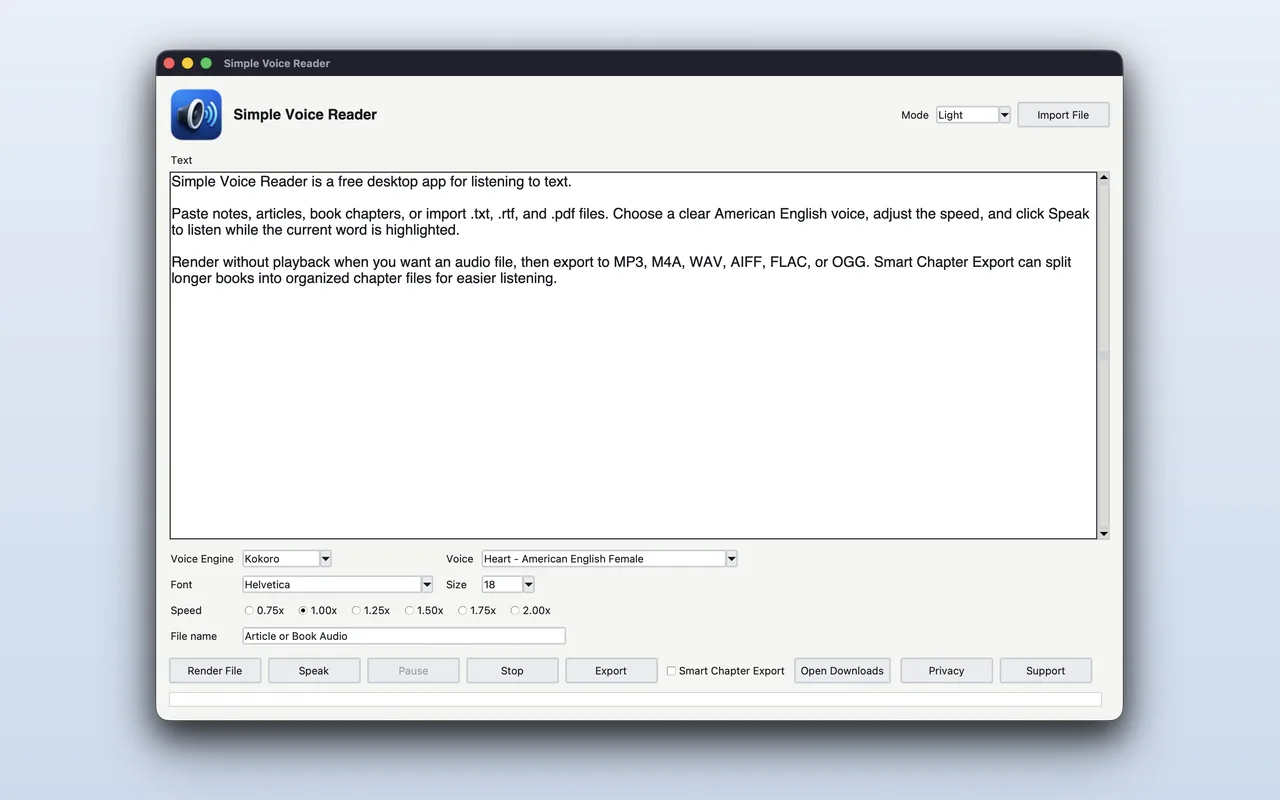This screenshot has height=800, width=1280.
Task: Click the scroll up arrow of the text area
Action: pos(1104,177)
